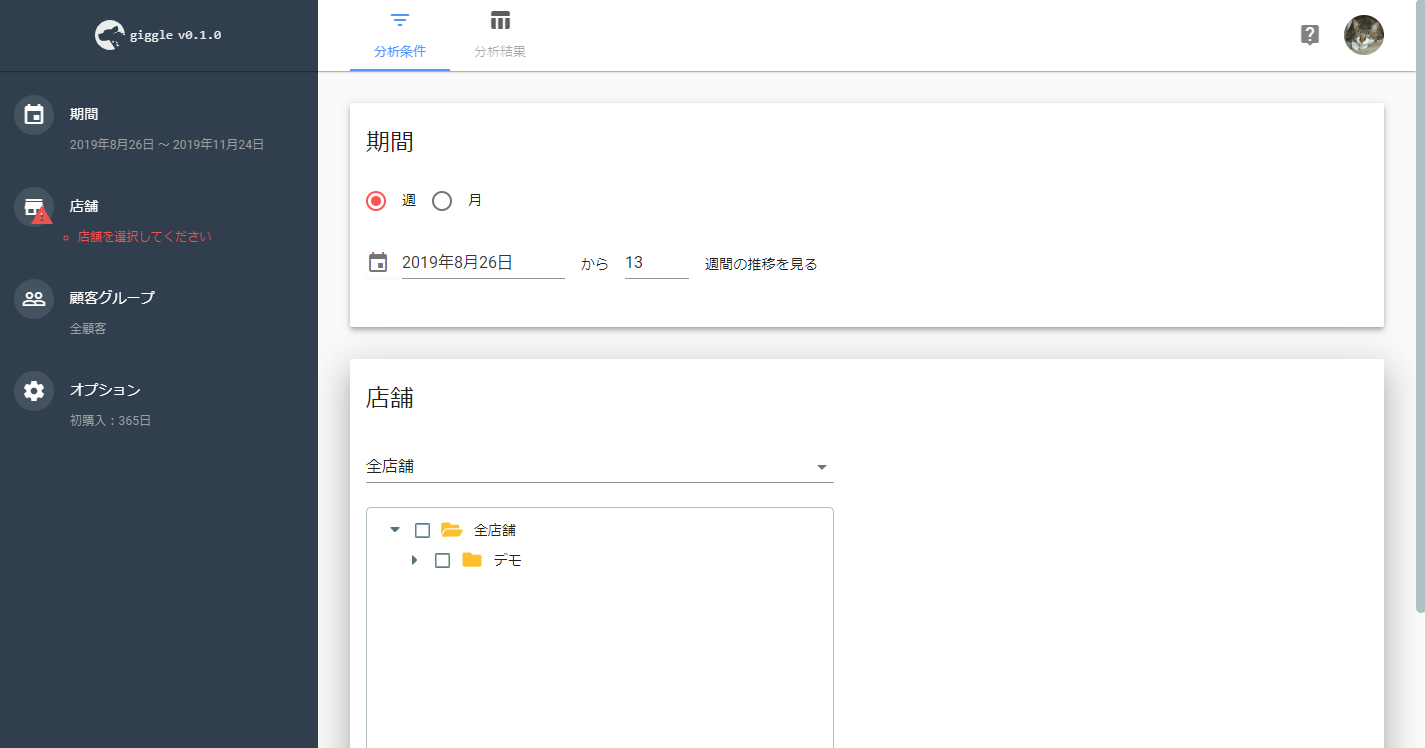Open the オプション gear icon
1425x748 pixels.
(x=34, y=390)
